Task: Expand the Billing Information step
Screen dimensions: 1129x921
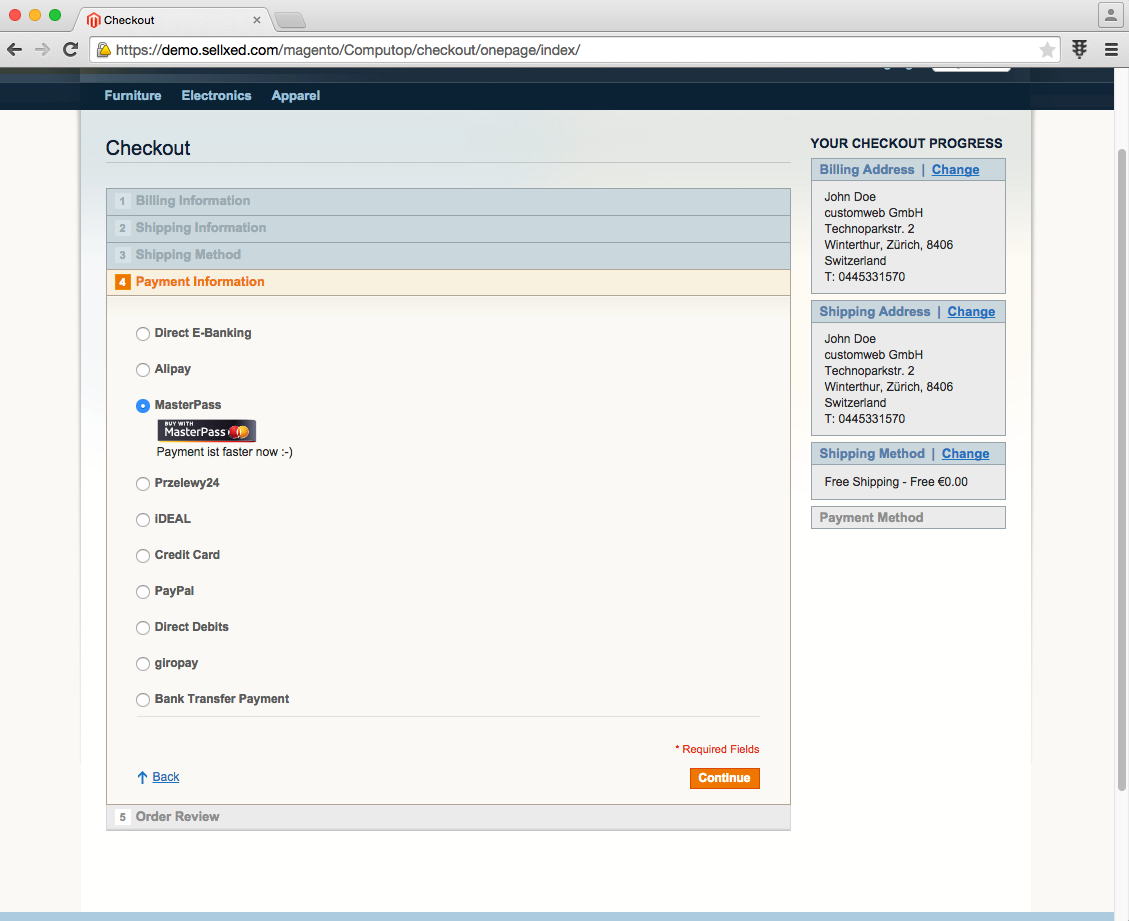Action: click(x=448, y=202)
